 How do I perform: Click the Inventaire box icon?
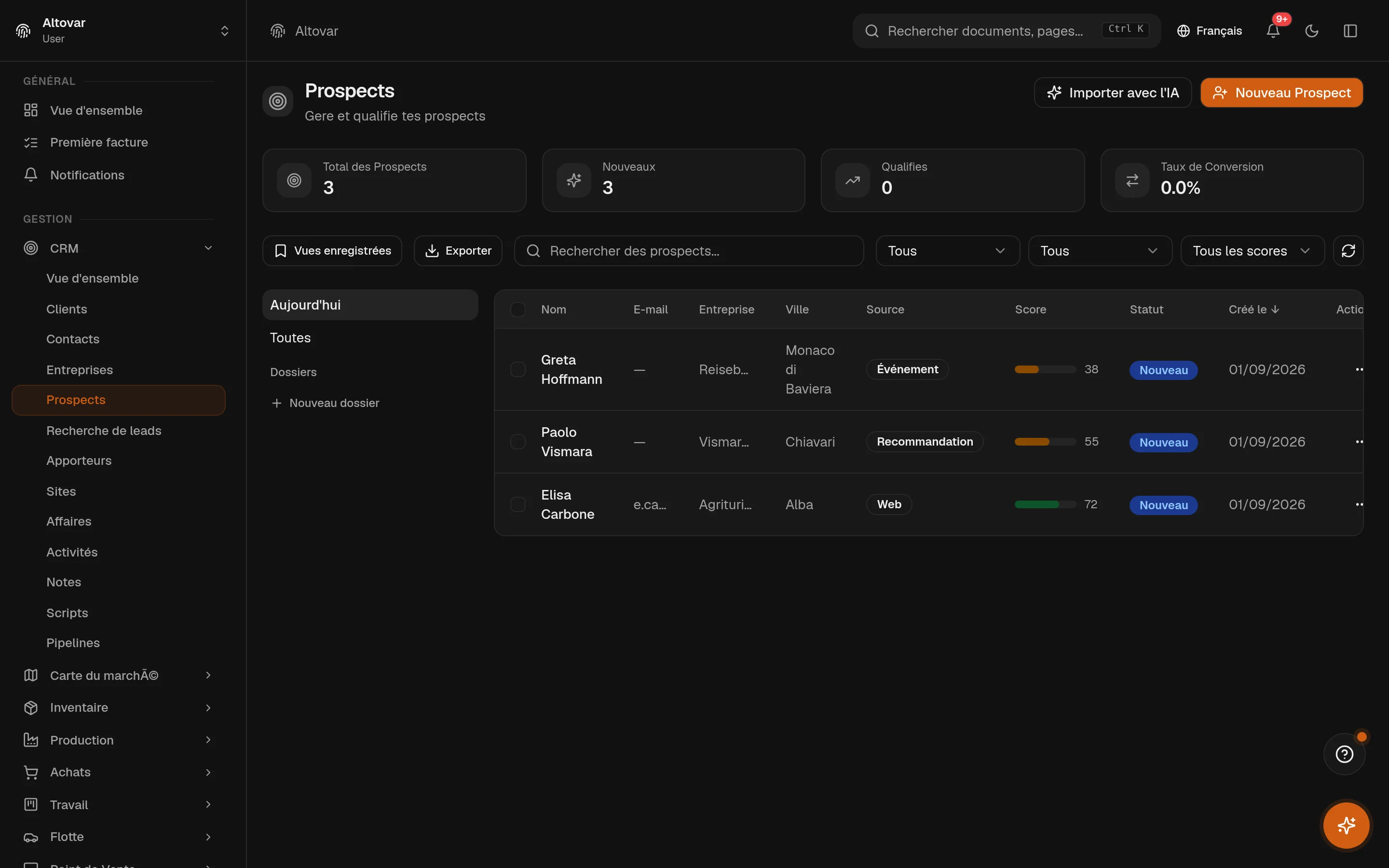coord(31,707)
